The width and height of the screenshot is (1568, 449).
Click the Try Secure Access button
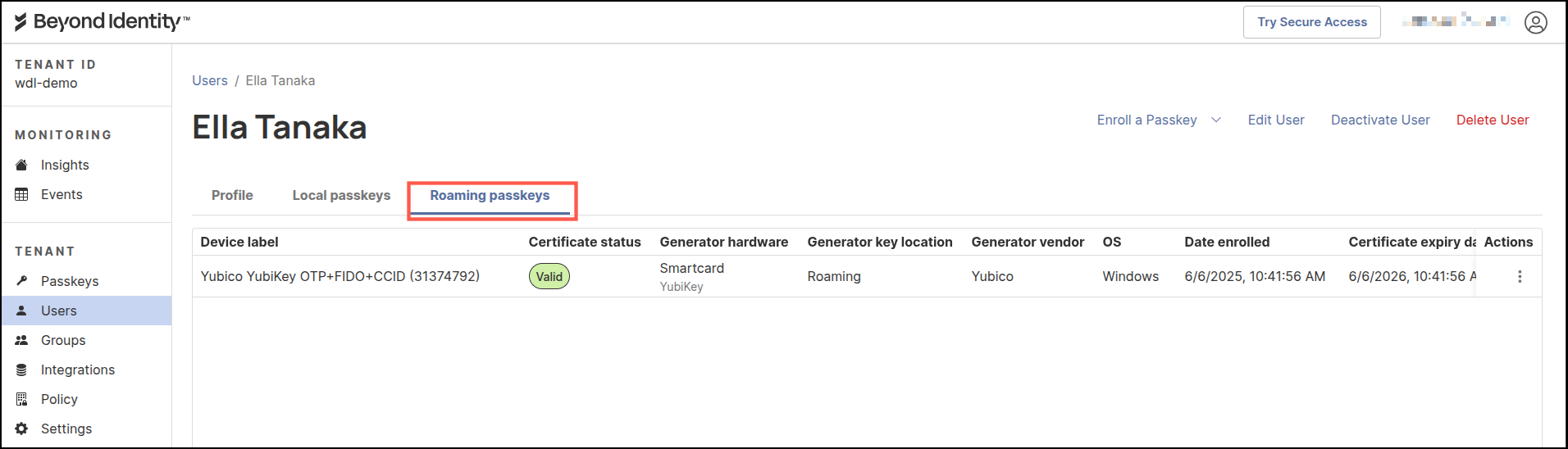click(x=1311, y=22)
